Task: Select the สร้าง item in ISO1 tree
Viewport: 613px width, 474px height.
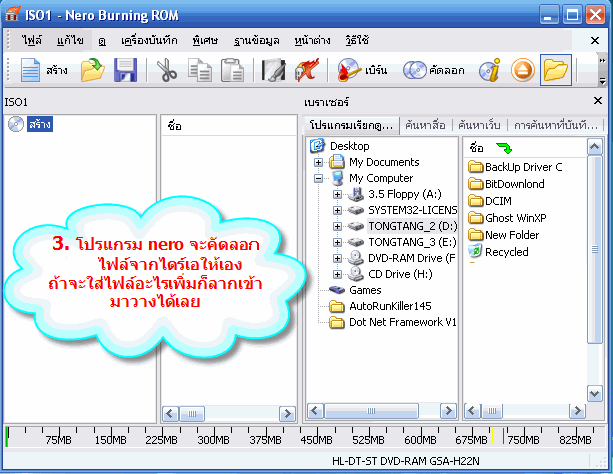Action: pos(40,124)
